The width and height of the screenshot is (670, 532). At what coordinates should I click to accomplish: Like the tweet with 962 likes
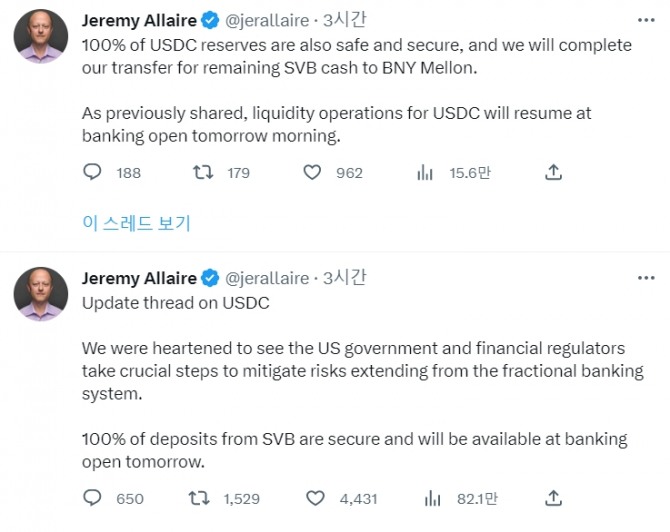point(312,172)
